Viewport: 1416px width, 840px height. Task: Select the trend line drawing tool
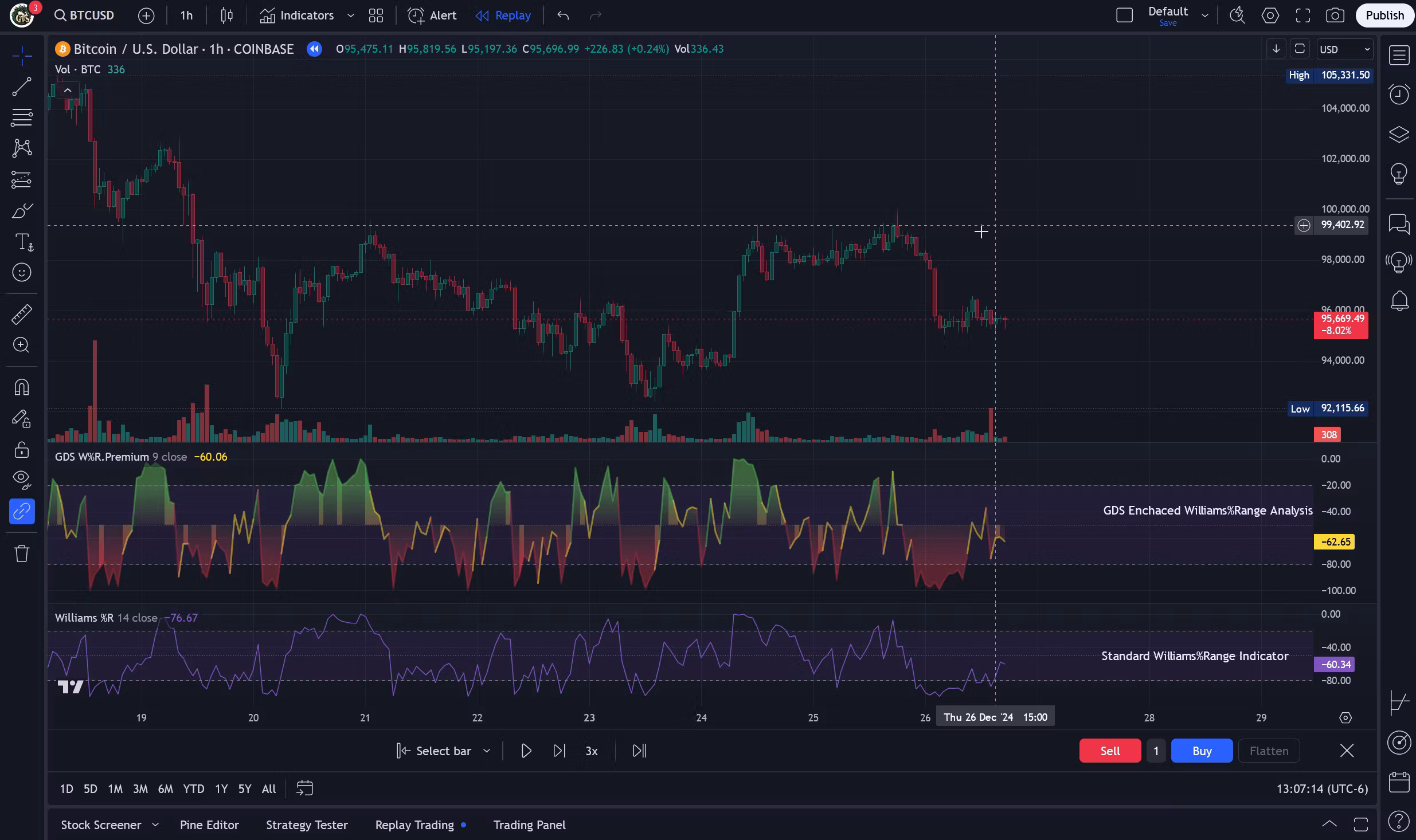point(22,87)
